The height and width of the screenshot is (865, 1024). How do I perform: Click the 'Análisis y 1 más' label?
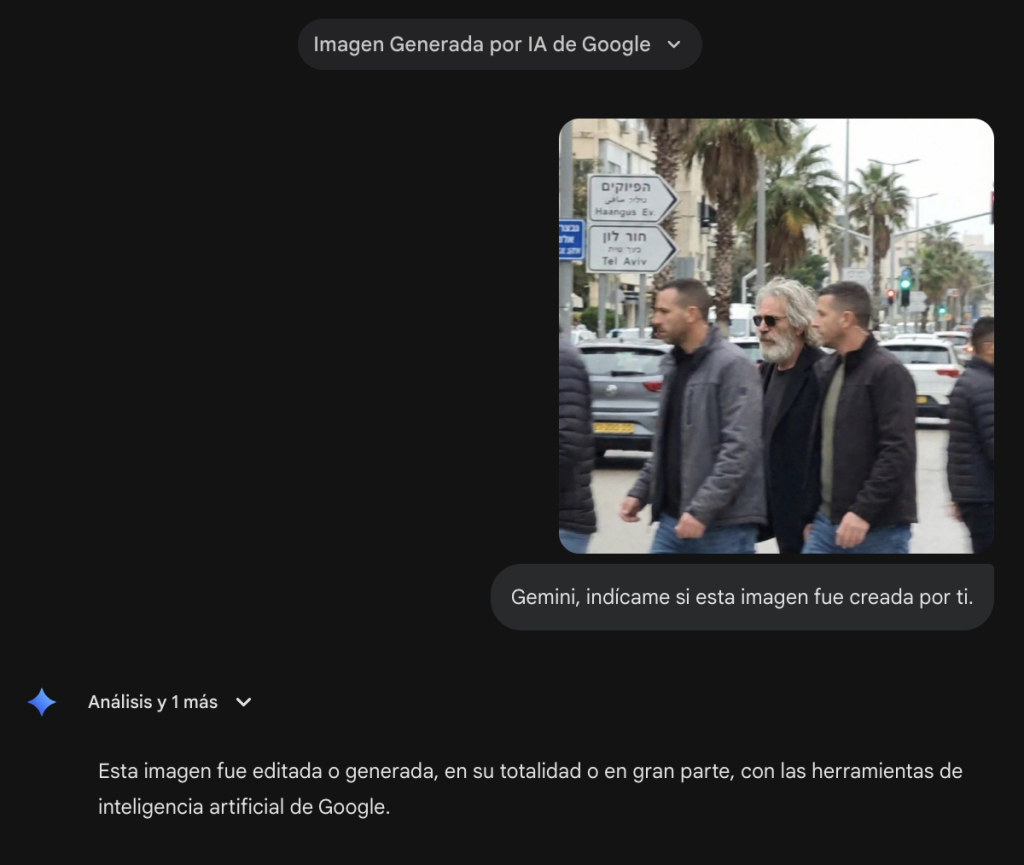click(x=153, y=702)
